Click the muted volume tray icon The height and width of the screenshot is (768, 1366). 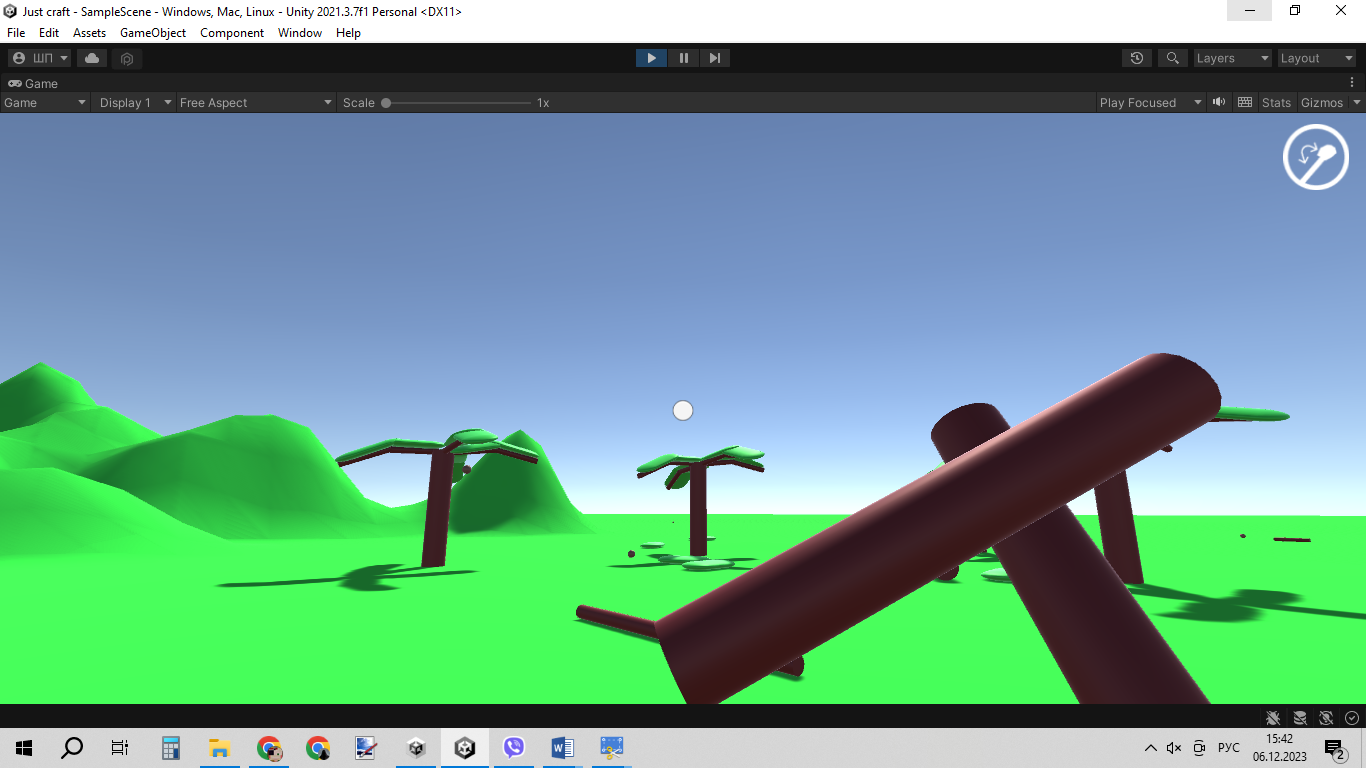click(1174, 748)
